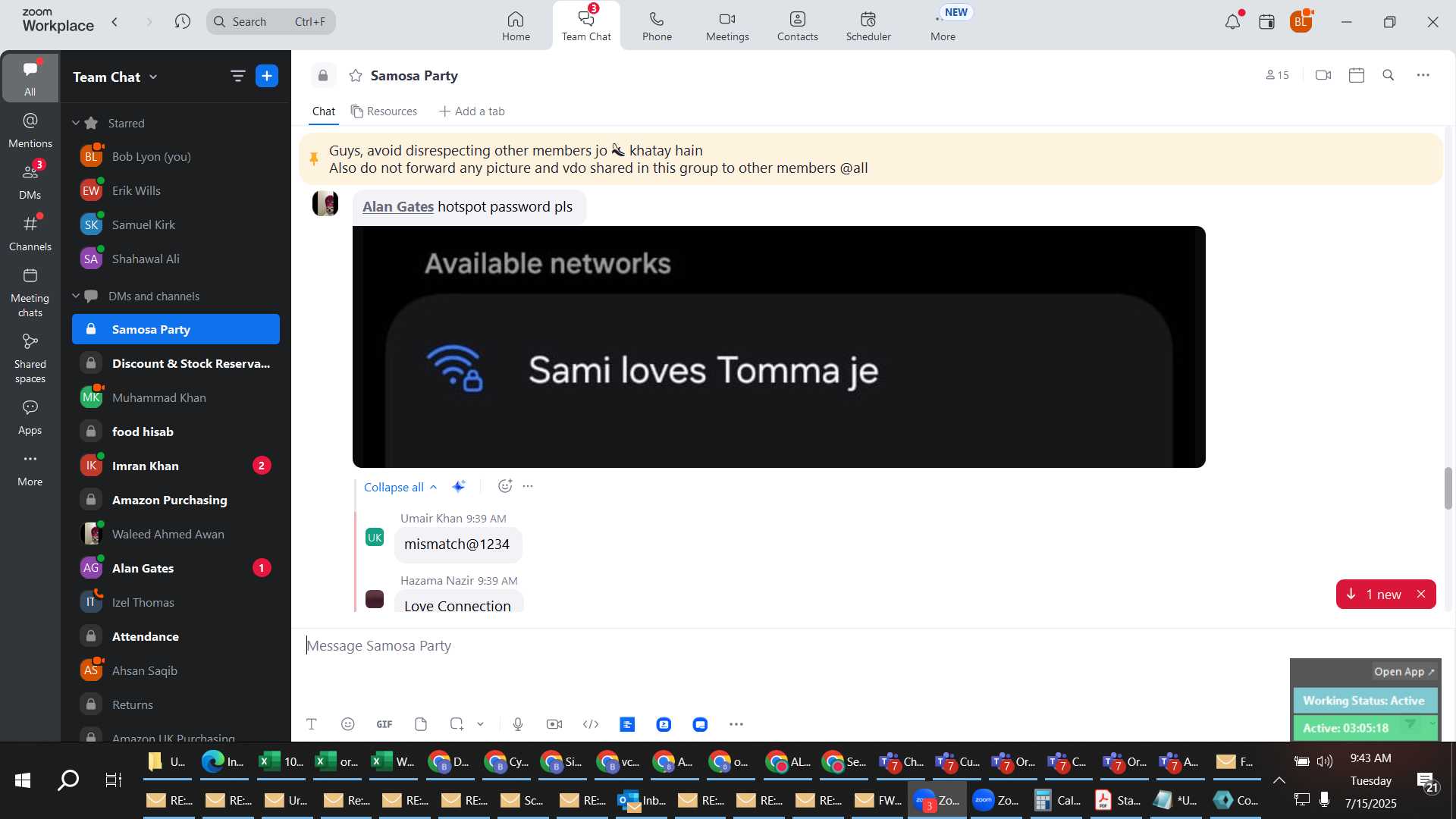Image resolution: width=1456 pixels, height=819 pixels.
Task: Open the Available networks image
Action: [779, 347]
